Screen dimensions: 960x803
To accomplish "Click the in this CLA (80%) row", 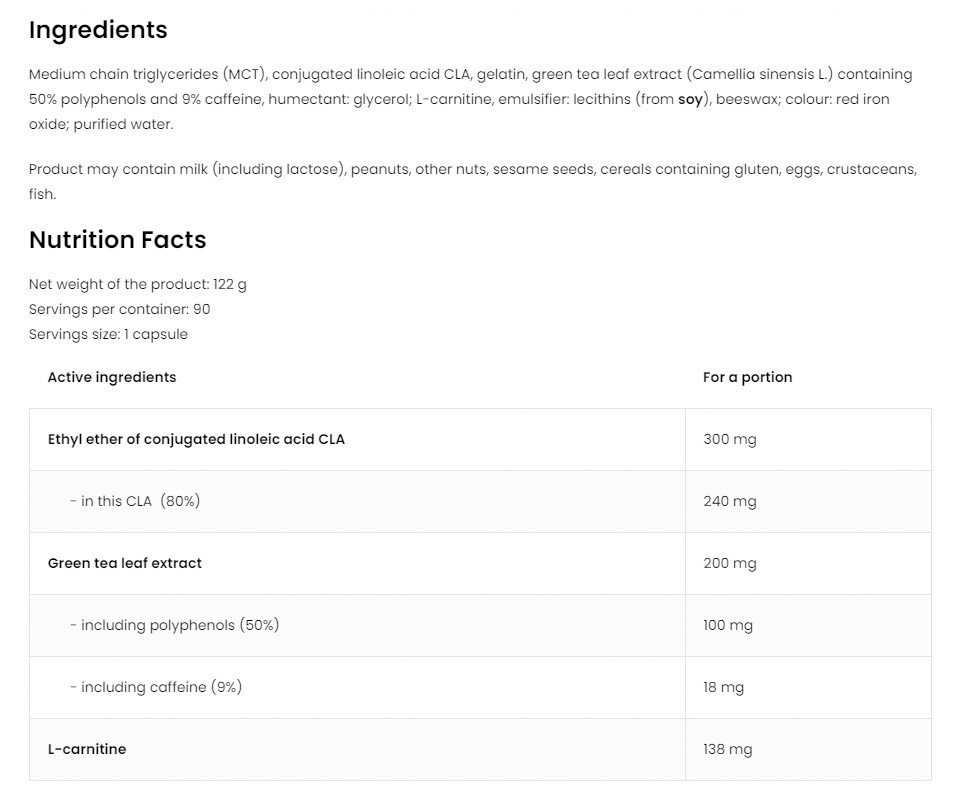I will (135, 501).
